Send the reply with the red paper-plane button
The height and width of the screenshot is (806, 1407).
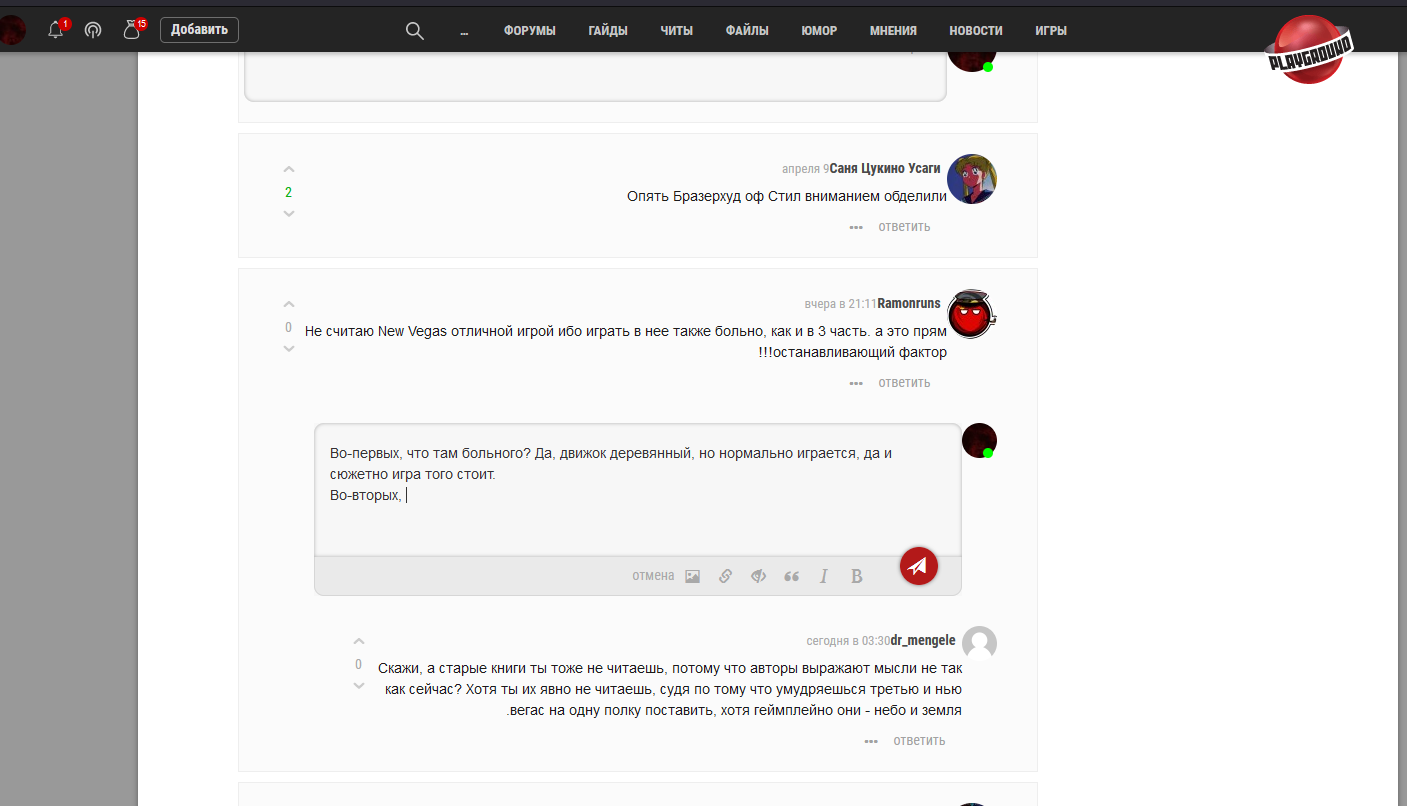[x=919, y=566]
